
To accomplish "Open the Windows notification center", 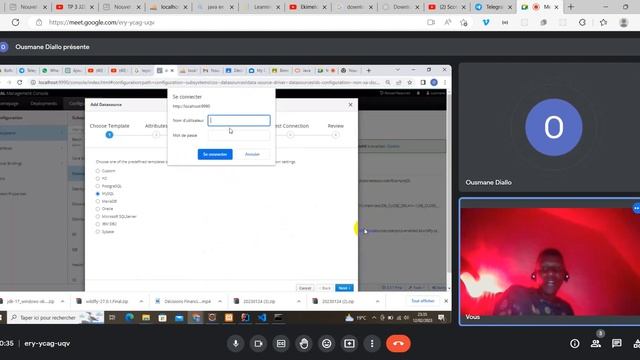I will tap(441, 318).
